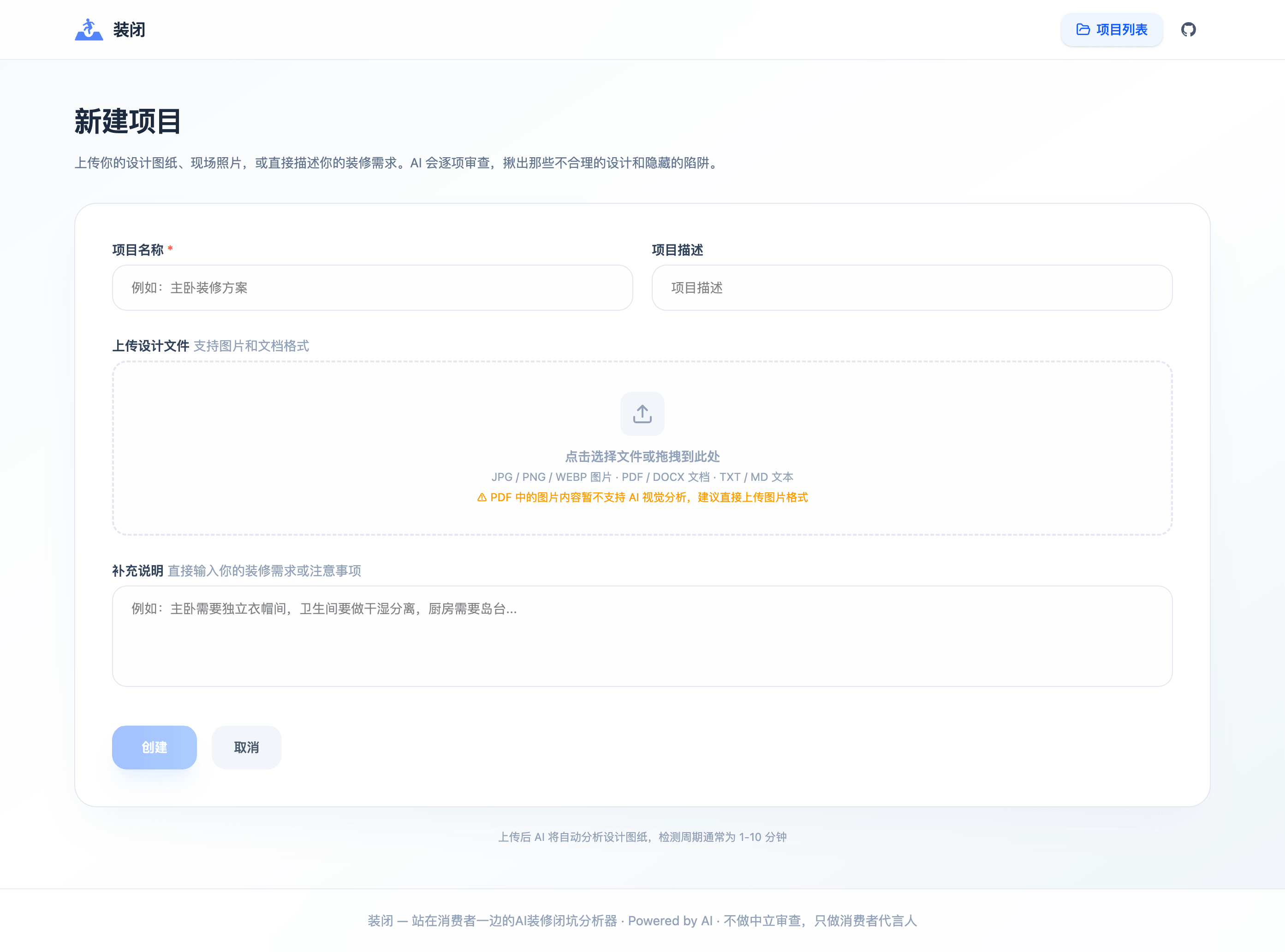
Task: Focus the 项目名称 input field
Action: [x=372, y=288]
